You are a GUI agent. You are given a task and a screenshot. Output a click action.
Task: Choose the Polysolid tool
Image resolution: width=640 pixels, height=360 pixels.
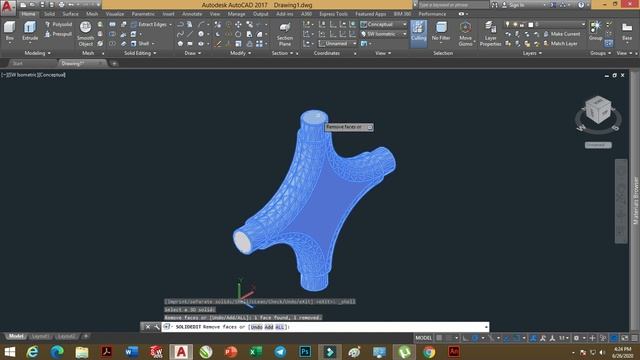pos(58,24)
